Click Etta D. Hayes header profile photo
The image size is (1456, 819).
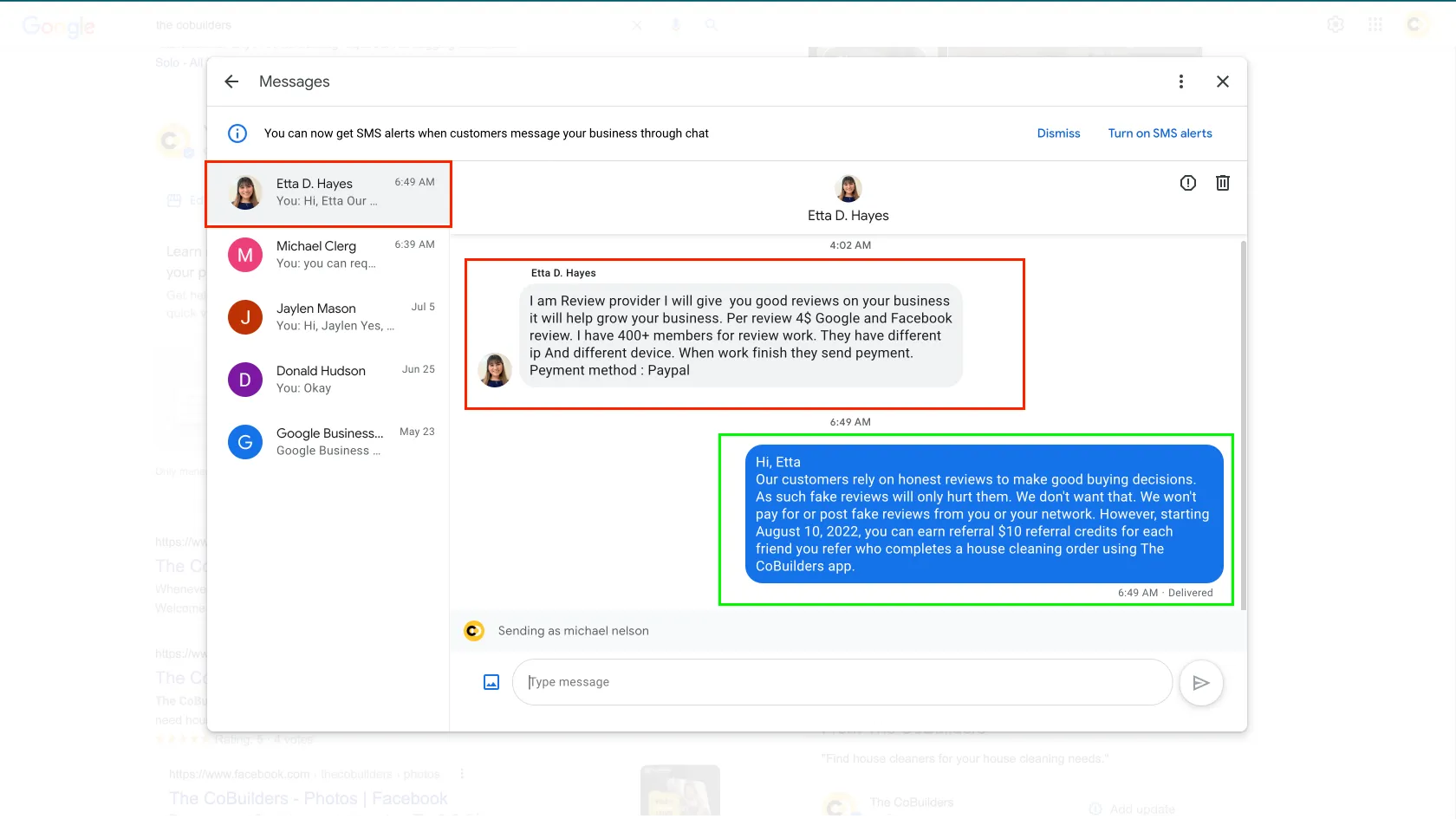(x=848, y=188)
